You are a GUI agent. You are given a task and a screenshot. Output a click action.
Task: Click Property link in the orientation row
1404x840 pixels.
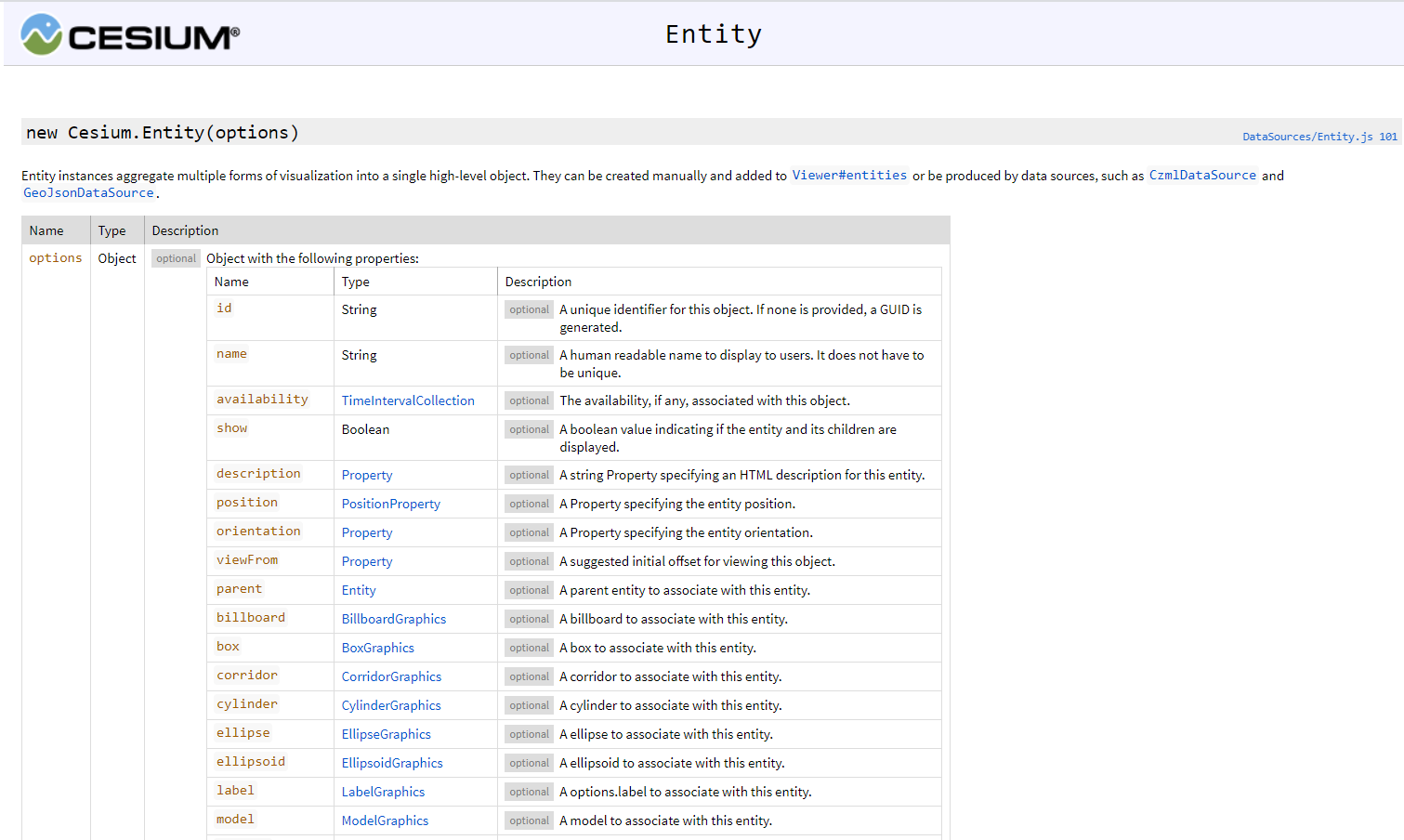366,532
